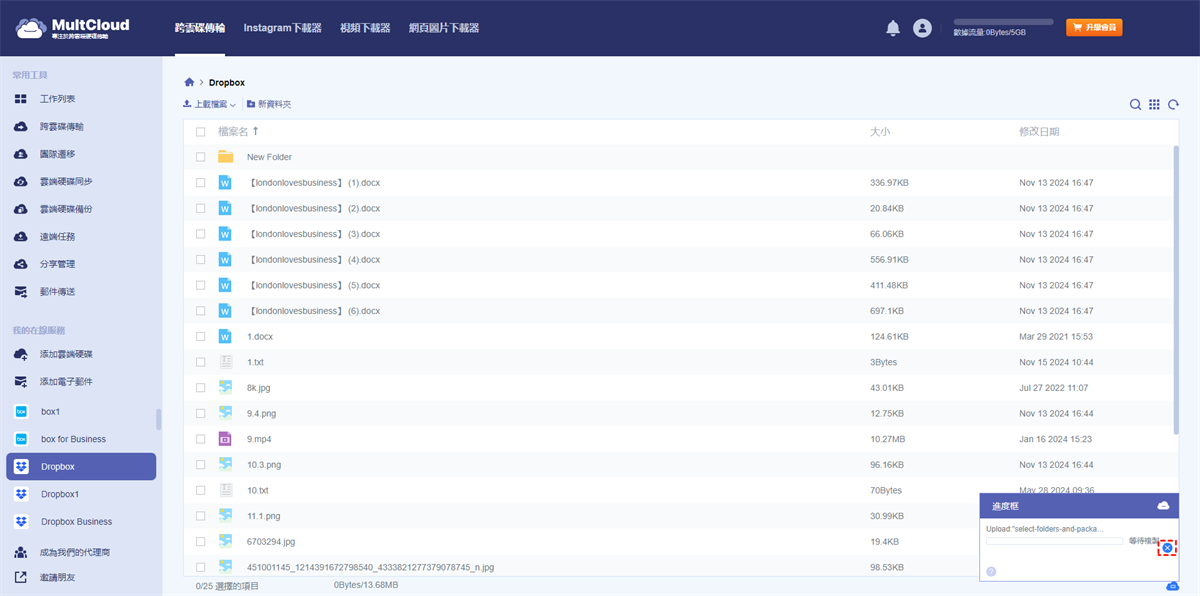Click the 556.91KB size value

click(x=889, y=260)
